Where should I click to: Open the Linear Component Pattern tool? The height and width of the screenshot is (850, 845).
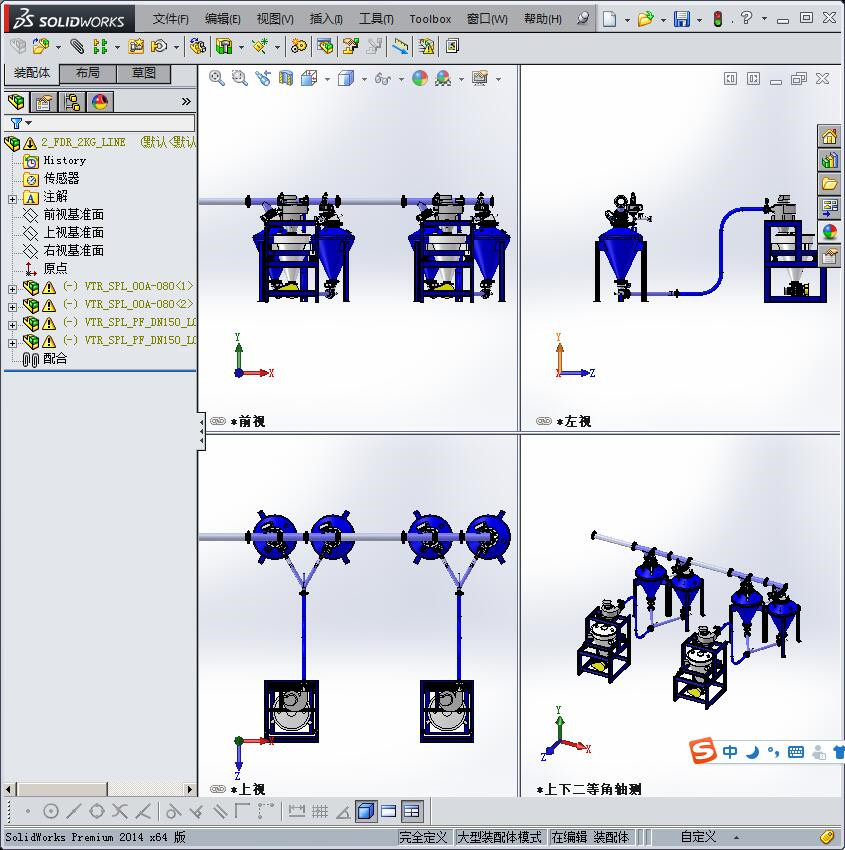[x=100, y=47]
